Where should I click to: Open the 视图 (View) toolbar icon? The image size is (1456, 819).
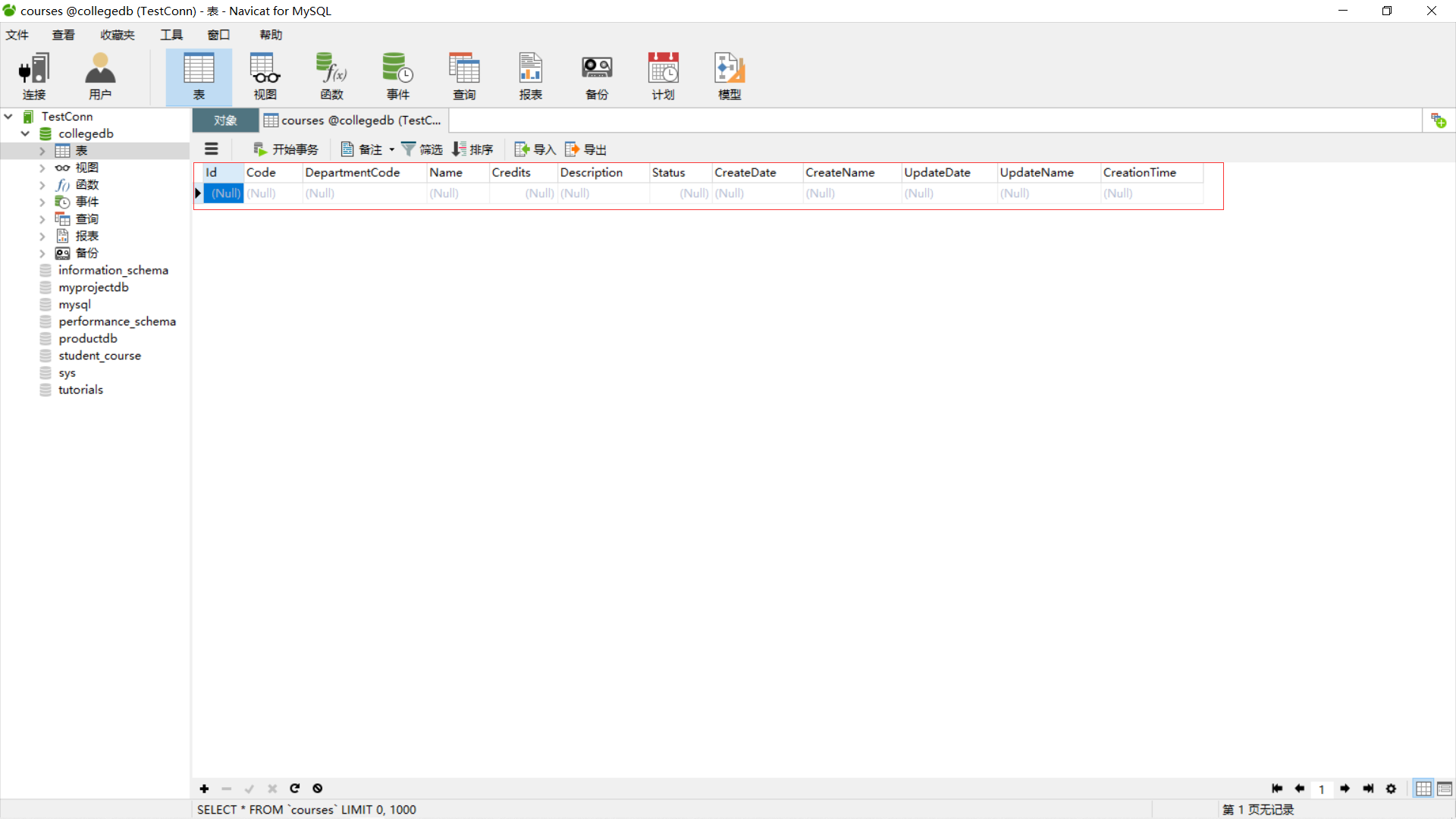coord(265,76)
